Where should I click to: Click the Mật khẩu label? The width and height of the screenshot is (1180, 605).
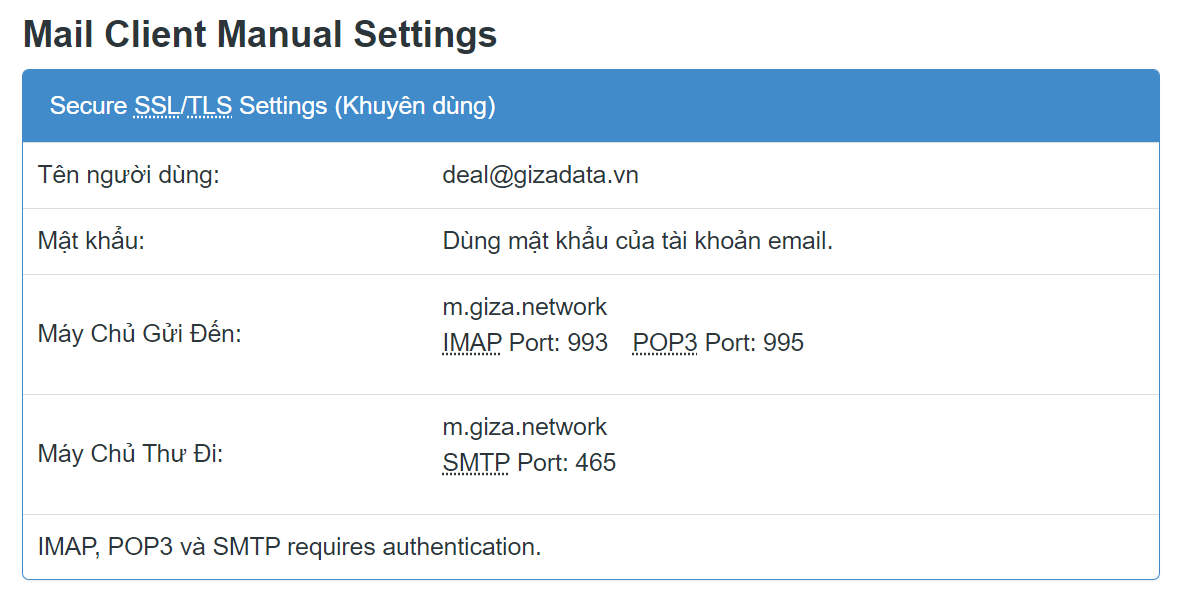[x=91, y=241]
